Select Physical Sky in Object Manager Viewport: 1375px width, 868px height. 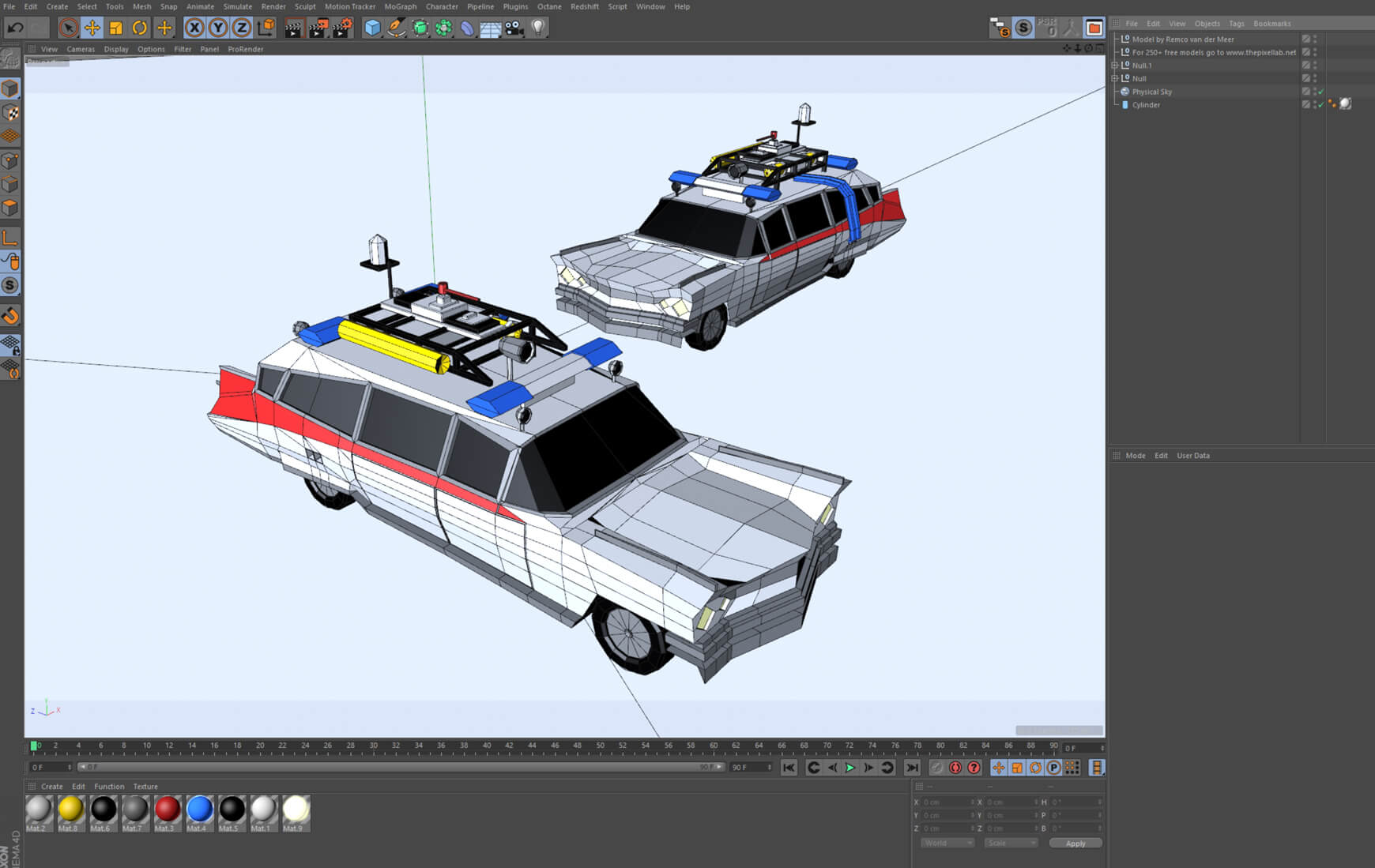point(1152,92)
